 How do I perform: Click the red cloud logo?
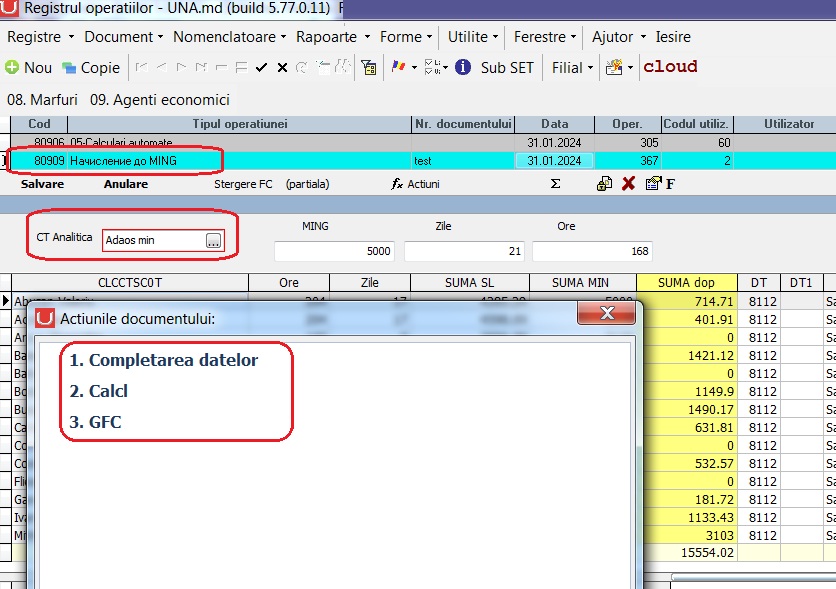670,67
